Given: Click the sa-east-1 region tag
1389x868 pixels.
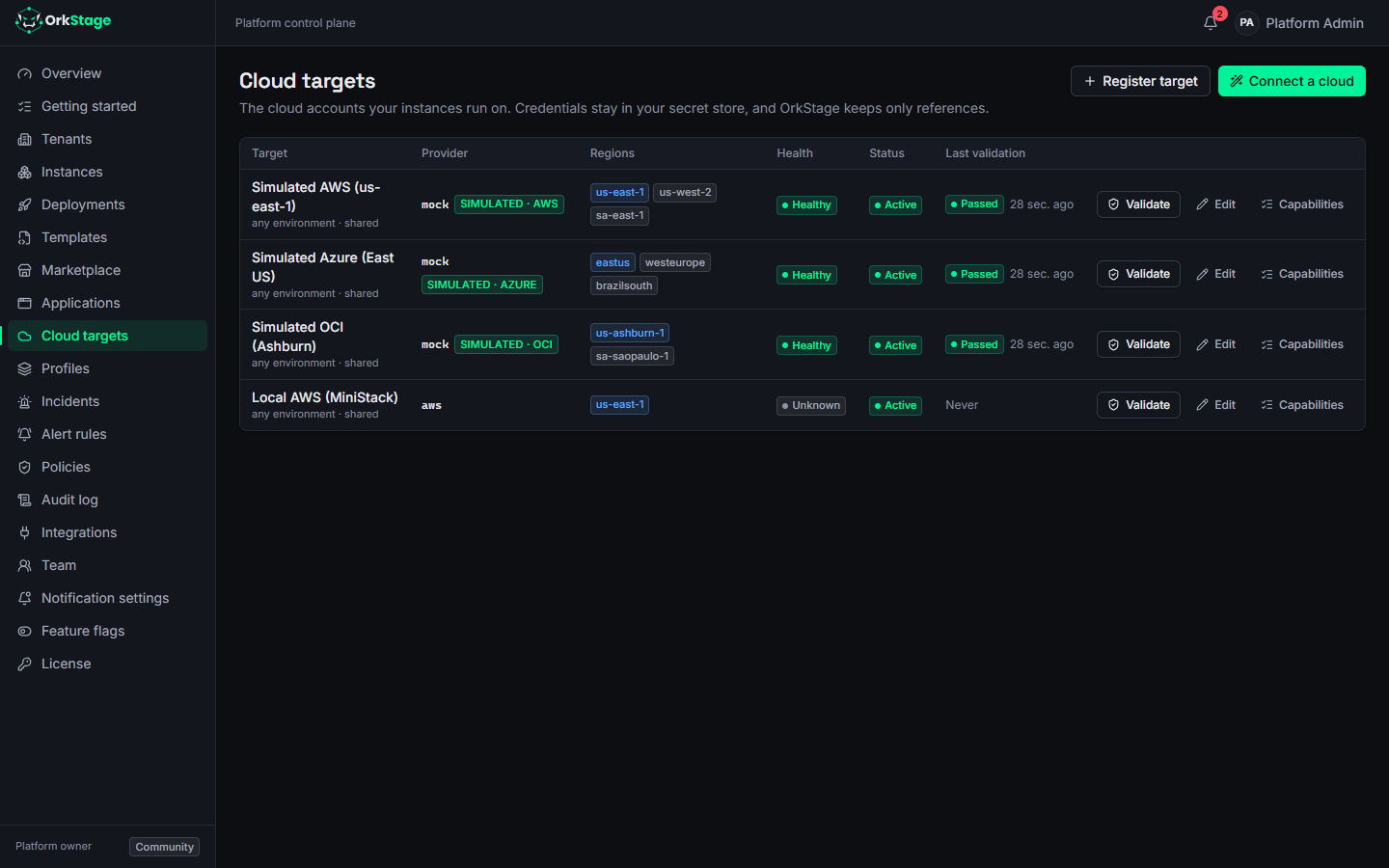Looking at the screenshot, I should pos(619,216).
